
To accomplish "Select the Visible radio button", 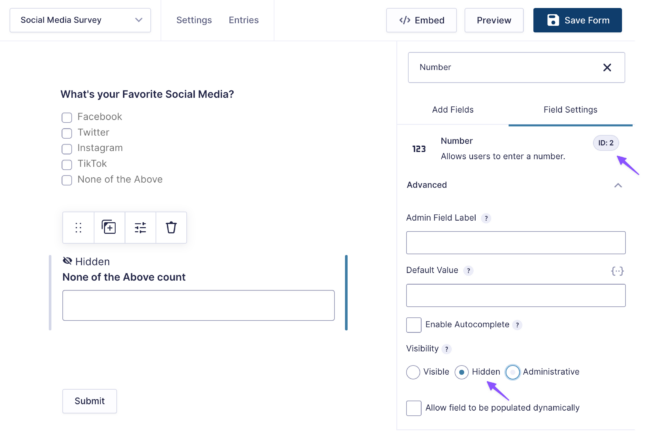I will (x=413, y=372).
